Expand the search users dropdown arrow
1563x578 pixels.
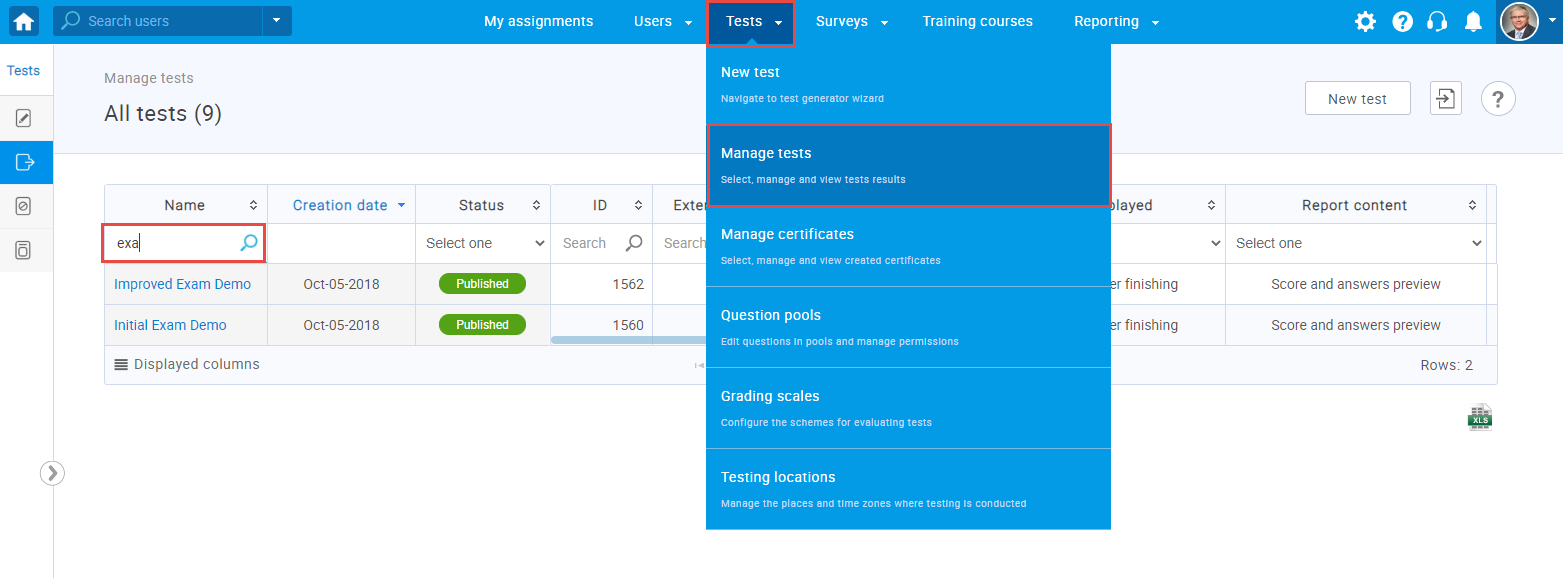tap(277, 21)
